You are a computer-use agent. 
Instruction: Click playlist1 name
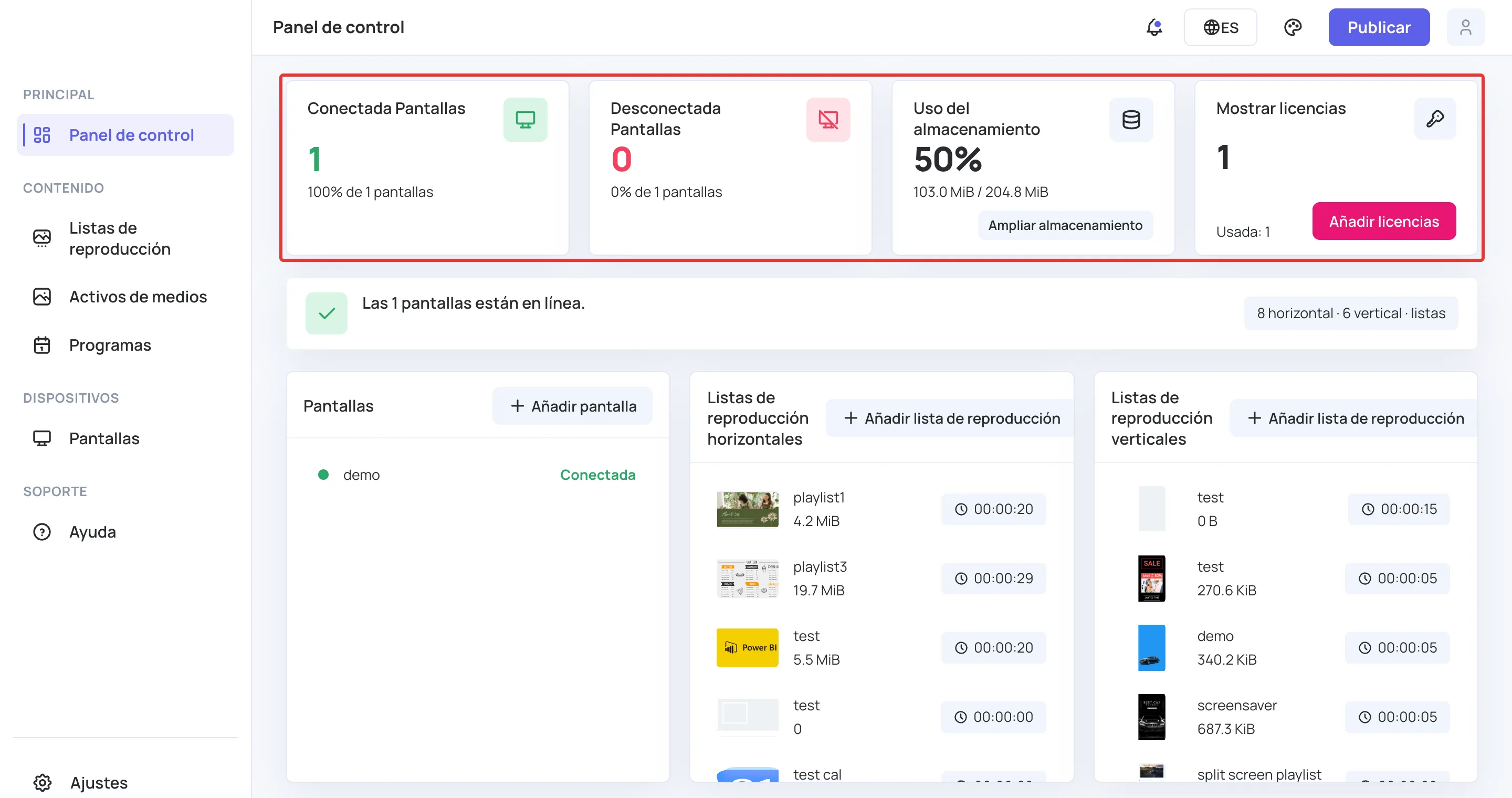point(819,498)
